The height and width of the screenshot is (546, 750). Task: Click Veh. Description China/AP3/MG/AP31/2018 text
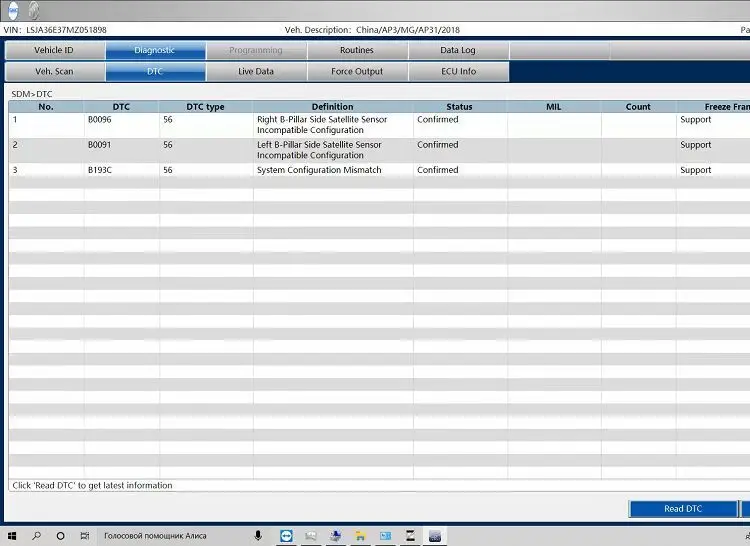click(372, 30)
